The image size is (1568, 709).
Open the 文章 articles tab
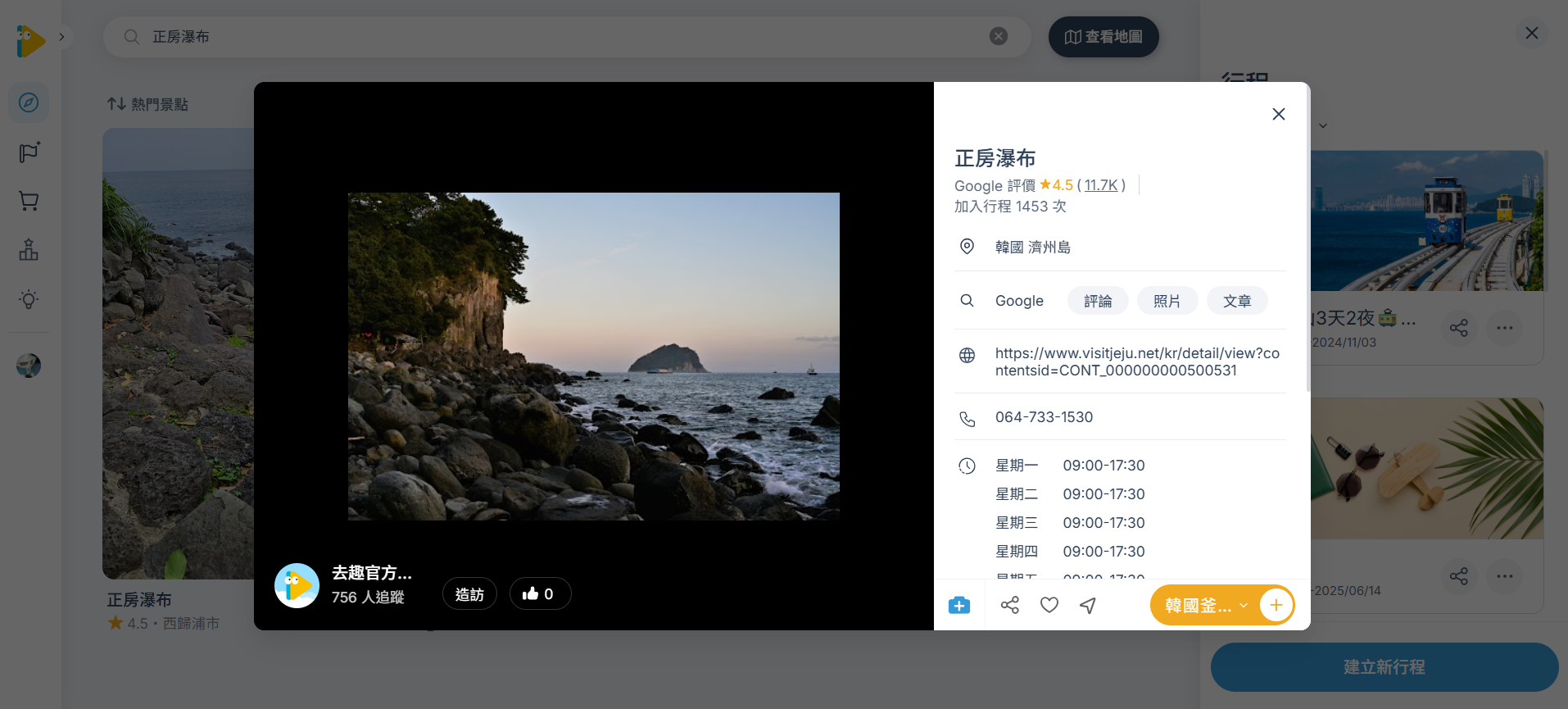point(1237,301)
